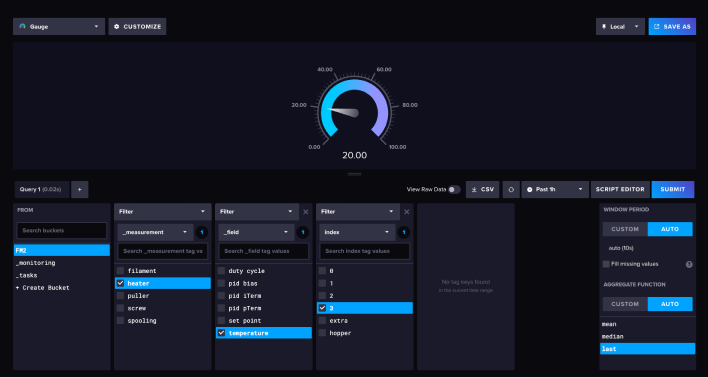Focus the Search buckets field
708x378 pixels.
62,230
